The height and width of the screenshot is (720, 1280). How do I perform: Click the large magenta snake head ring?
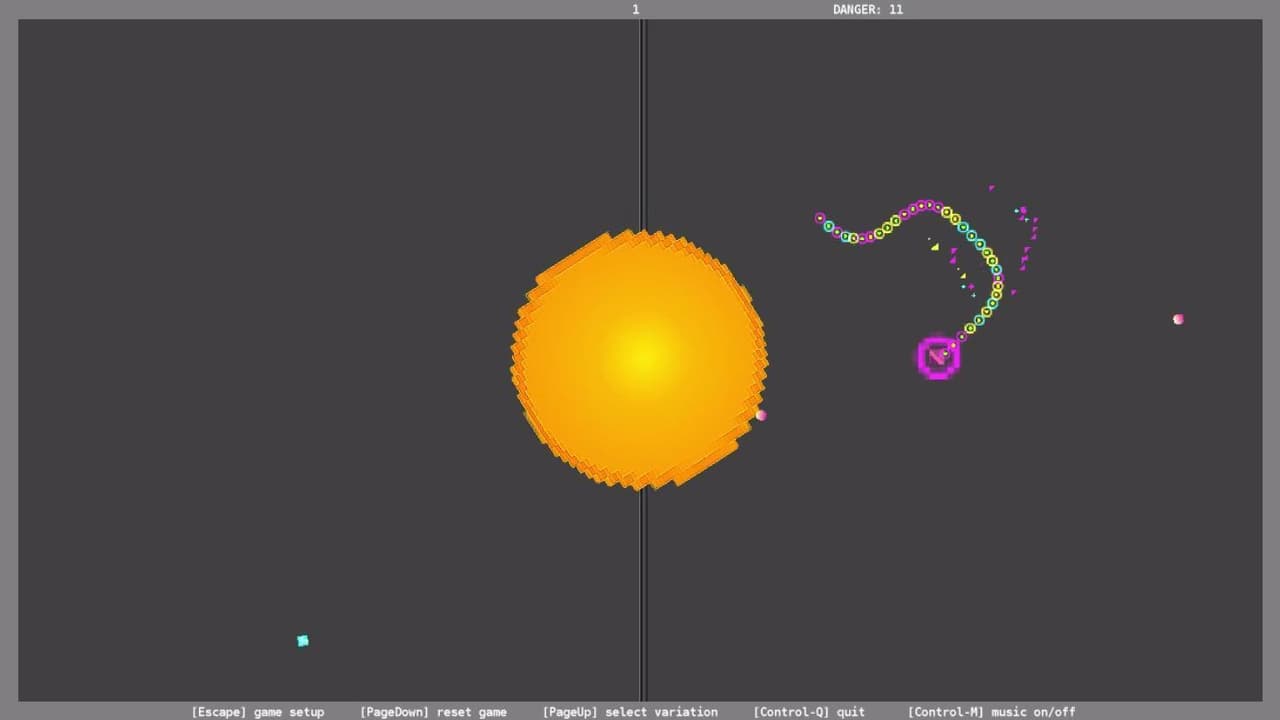point(938,357)
